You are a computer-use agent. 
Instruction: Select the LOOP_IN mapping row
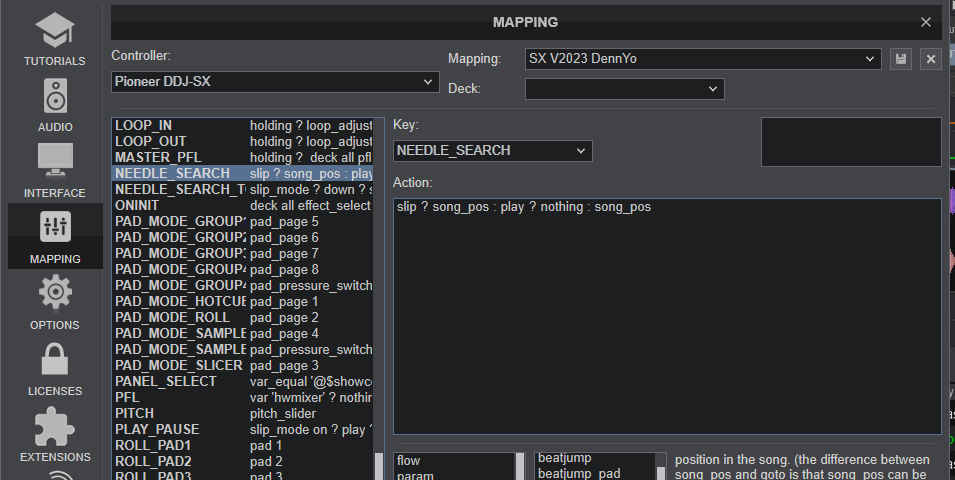(x=243, y=125)
